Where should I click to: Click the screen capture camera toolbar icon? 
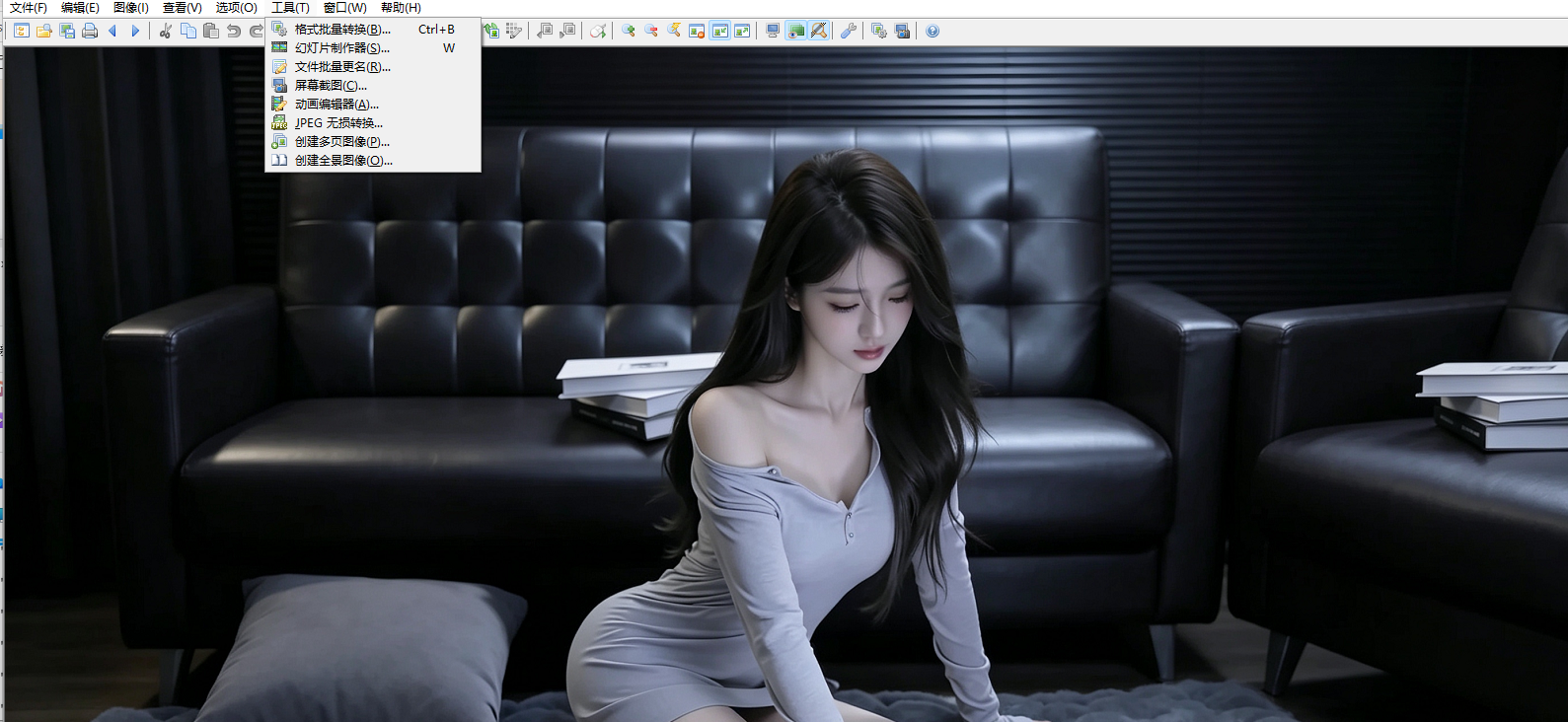click(902, 31)
